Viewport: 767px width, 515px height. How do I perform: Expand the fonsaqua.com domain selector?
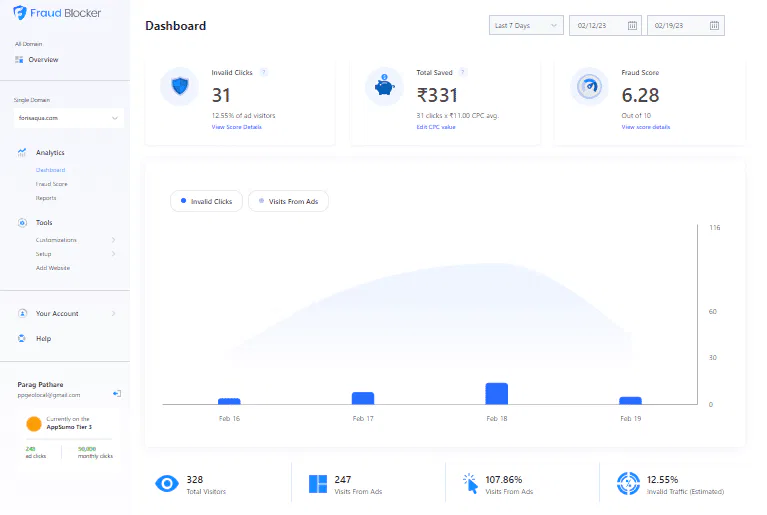68,118
